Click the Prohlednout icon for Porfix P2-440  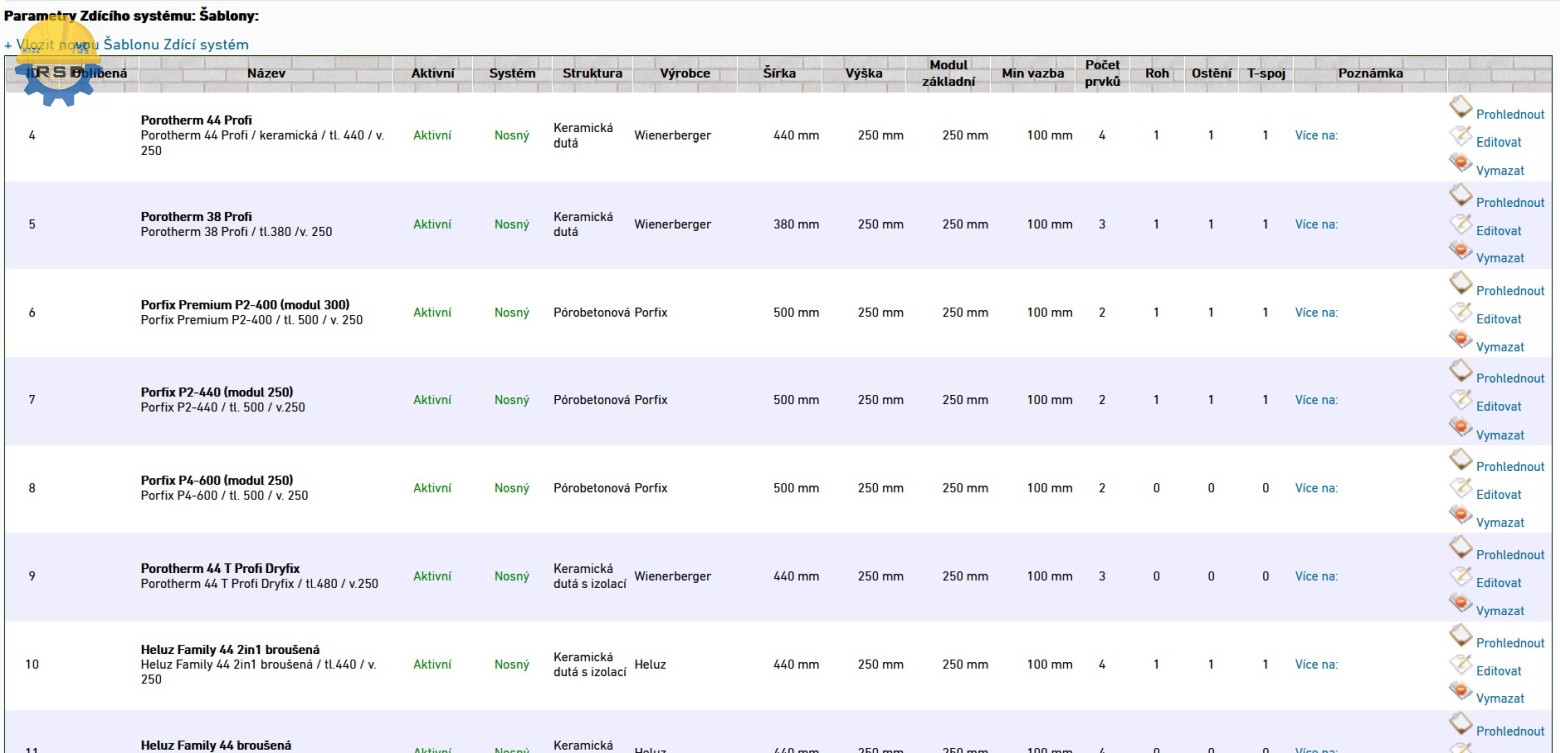pos(1460,371)
